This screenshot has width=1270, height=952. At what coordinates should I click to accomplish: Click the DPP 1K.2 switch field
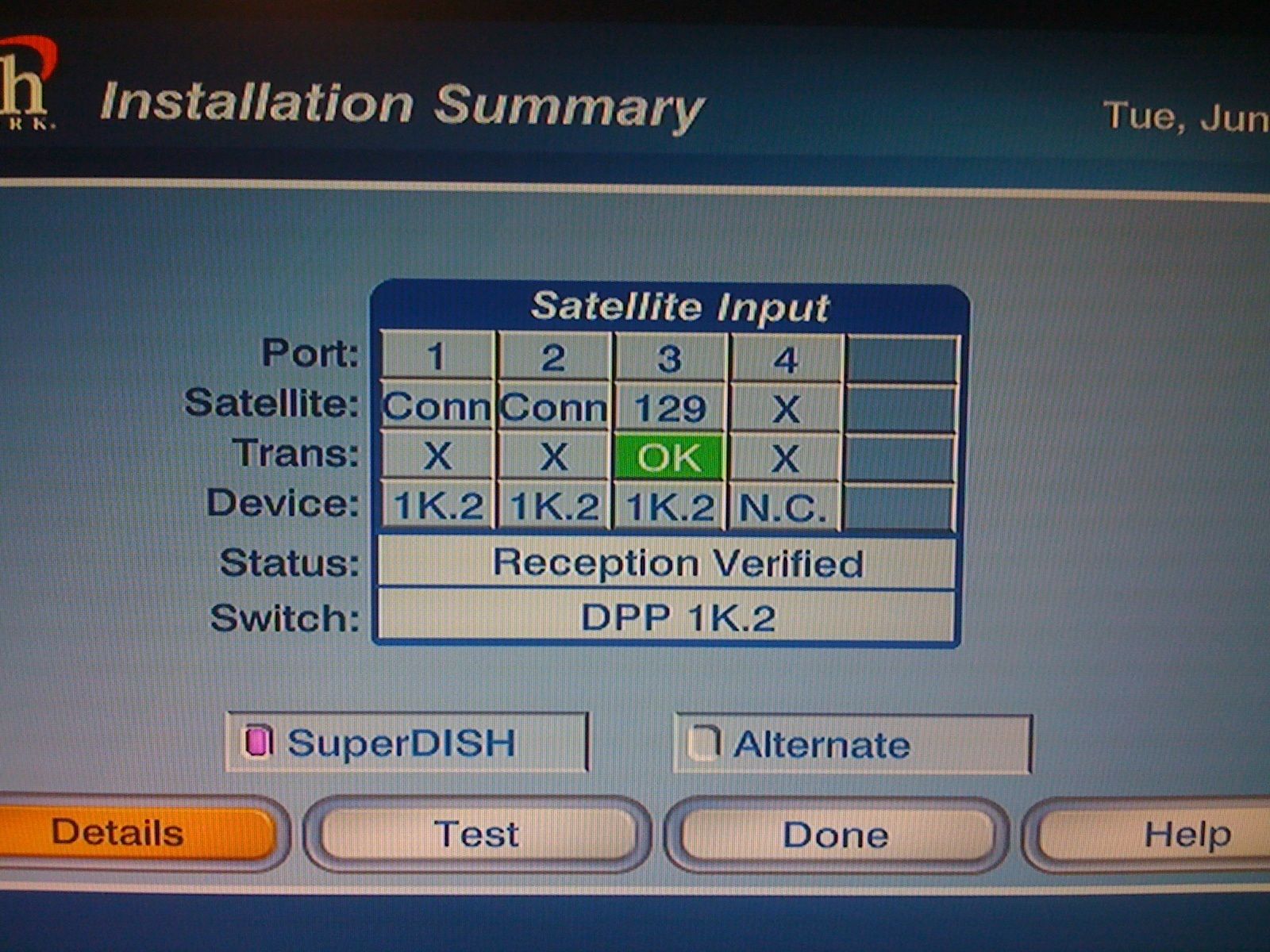666,616
